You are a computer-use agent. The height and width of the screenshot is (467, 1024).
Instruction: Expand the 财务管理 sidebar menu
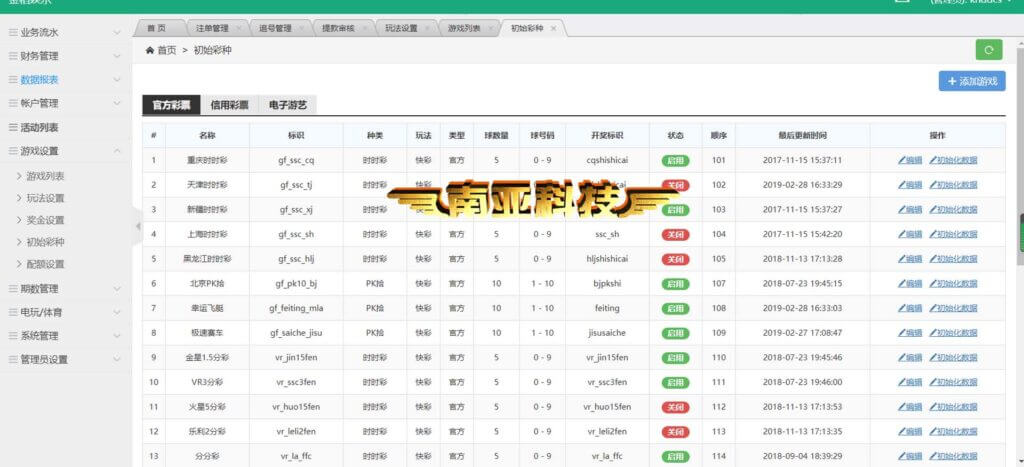65,56
